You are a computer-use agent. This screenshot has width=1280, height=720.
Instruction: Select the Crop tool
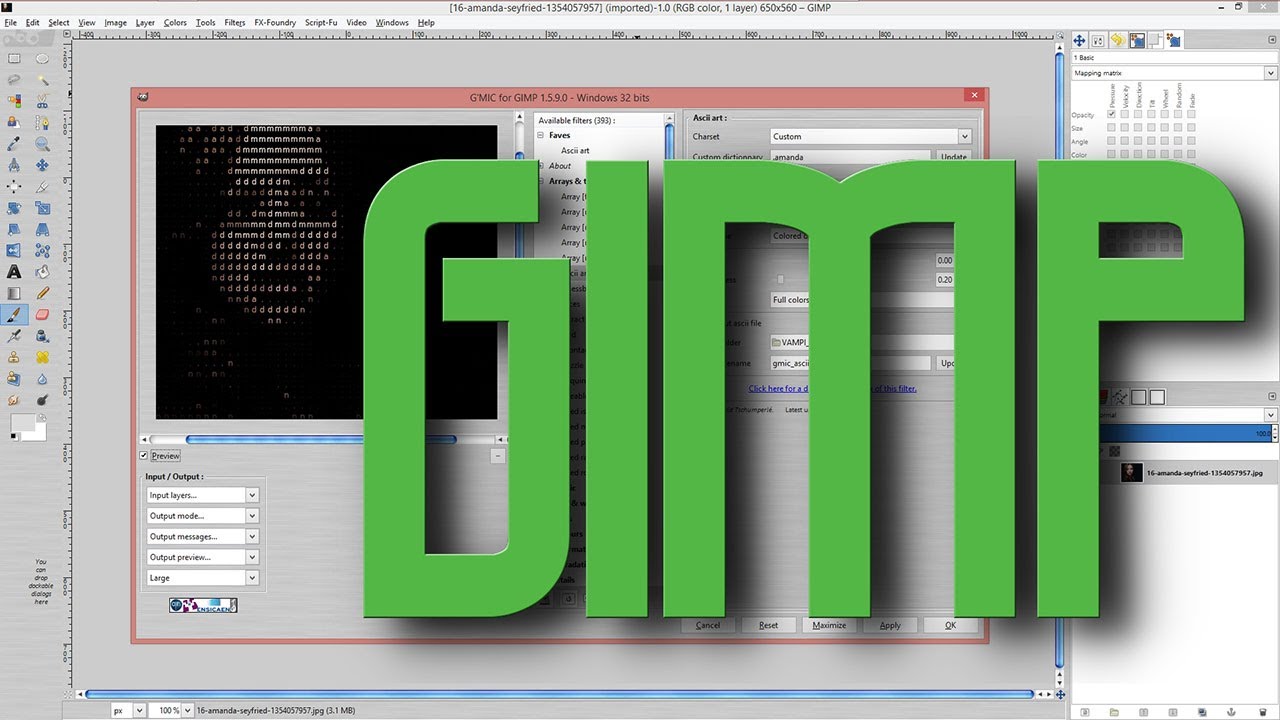[43, 186]
